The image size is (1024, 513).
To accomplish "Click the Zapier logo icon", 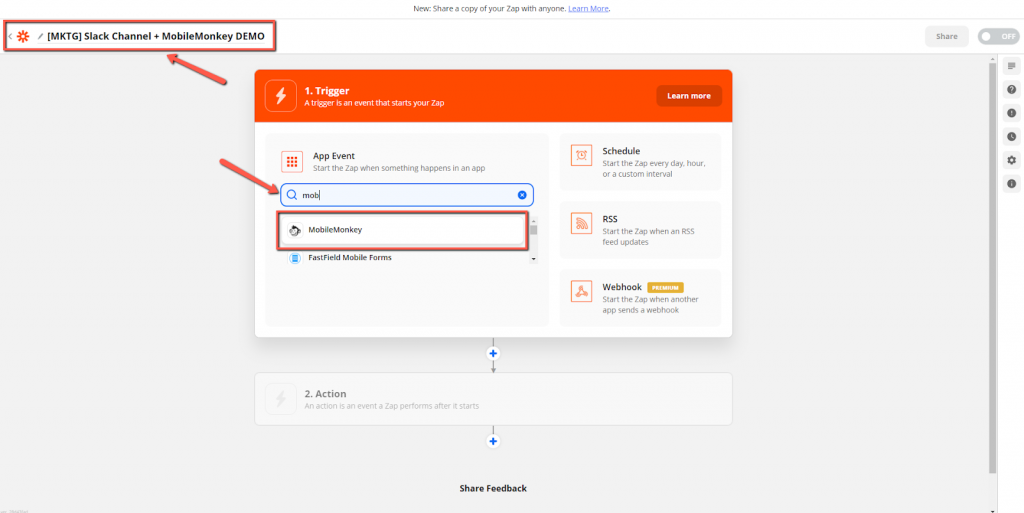I will [23, 36].
